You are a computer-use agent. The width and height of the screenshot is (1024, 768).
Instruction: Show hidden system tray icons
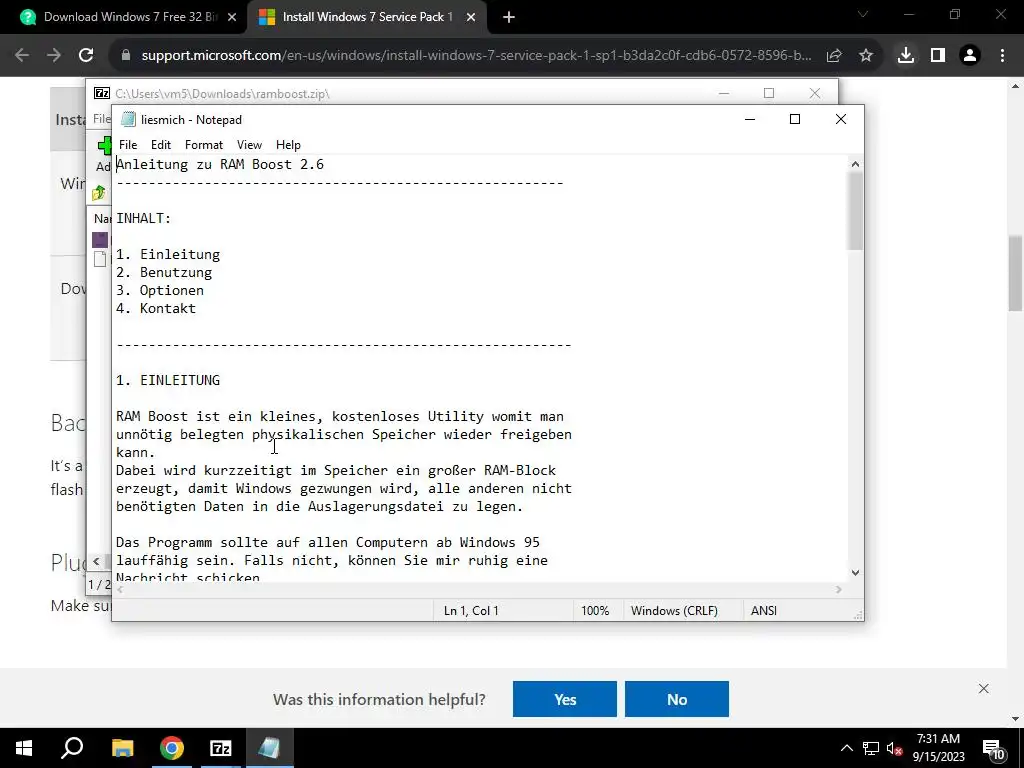[x=846, y=748]
